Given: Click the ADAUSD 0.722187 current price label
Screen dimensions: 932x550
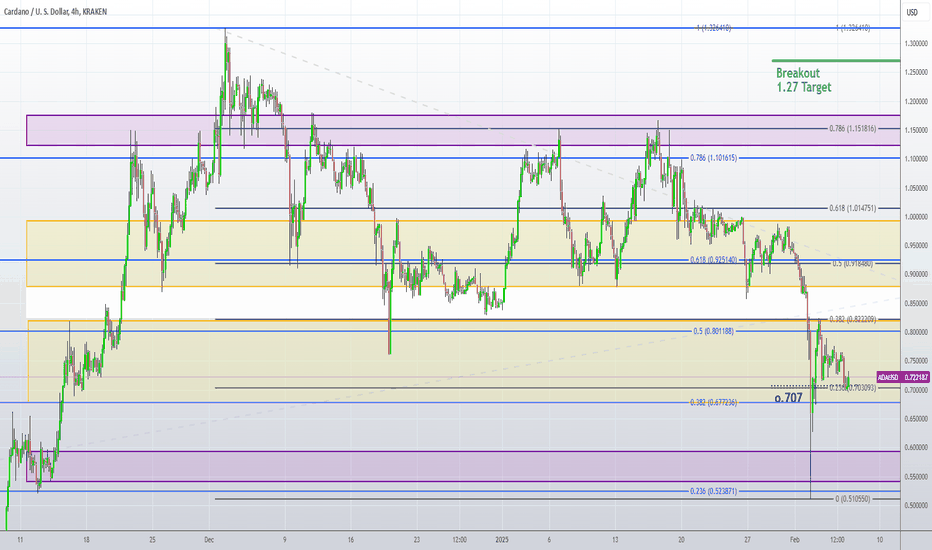Looking at the screenshot, I should (903, 377).
